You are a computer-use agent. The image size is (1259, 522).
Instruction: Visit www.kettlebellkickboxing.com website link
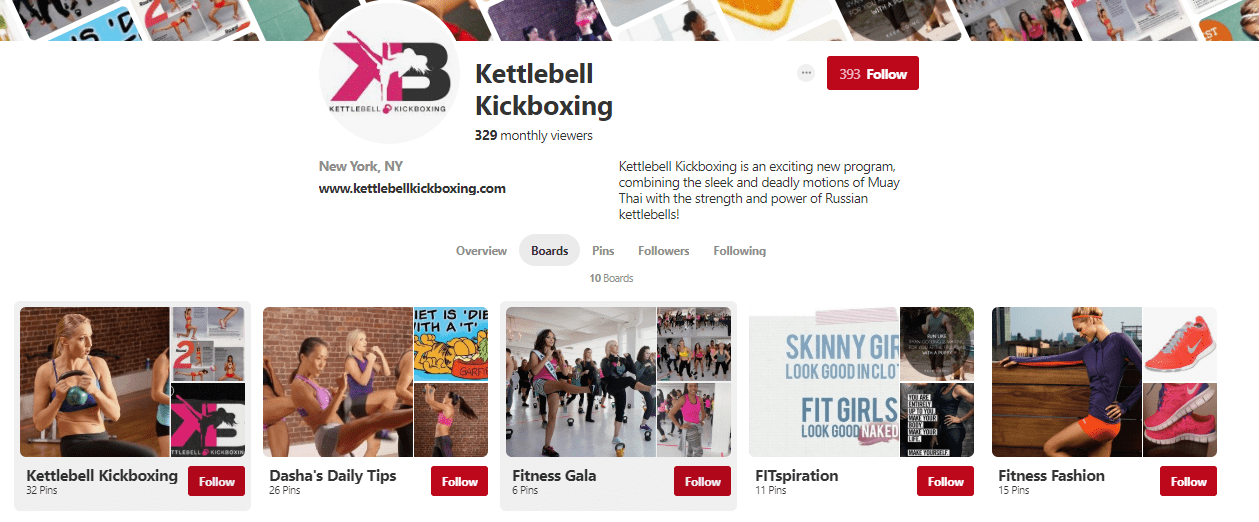(x=412, y=188)
